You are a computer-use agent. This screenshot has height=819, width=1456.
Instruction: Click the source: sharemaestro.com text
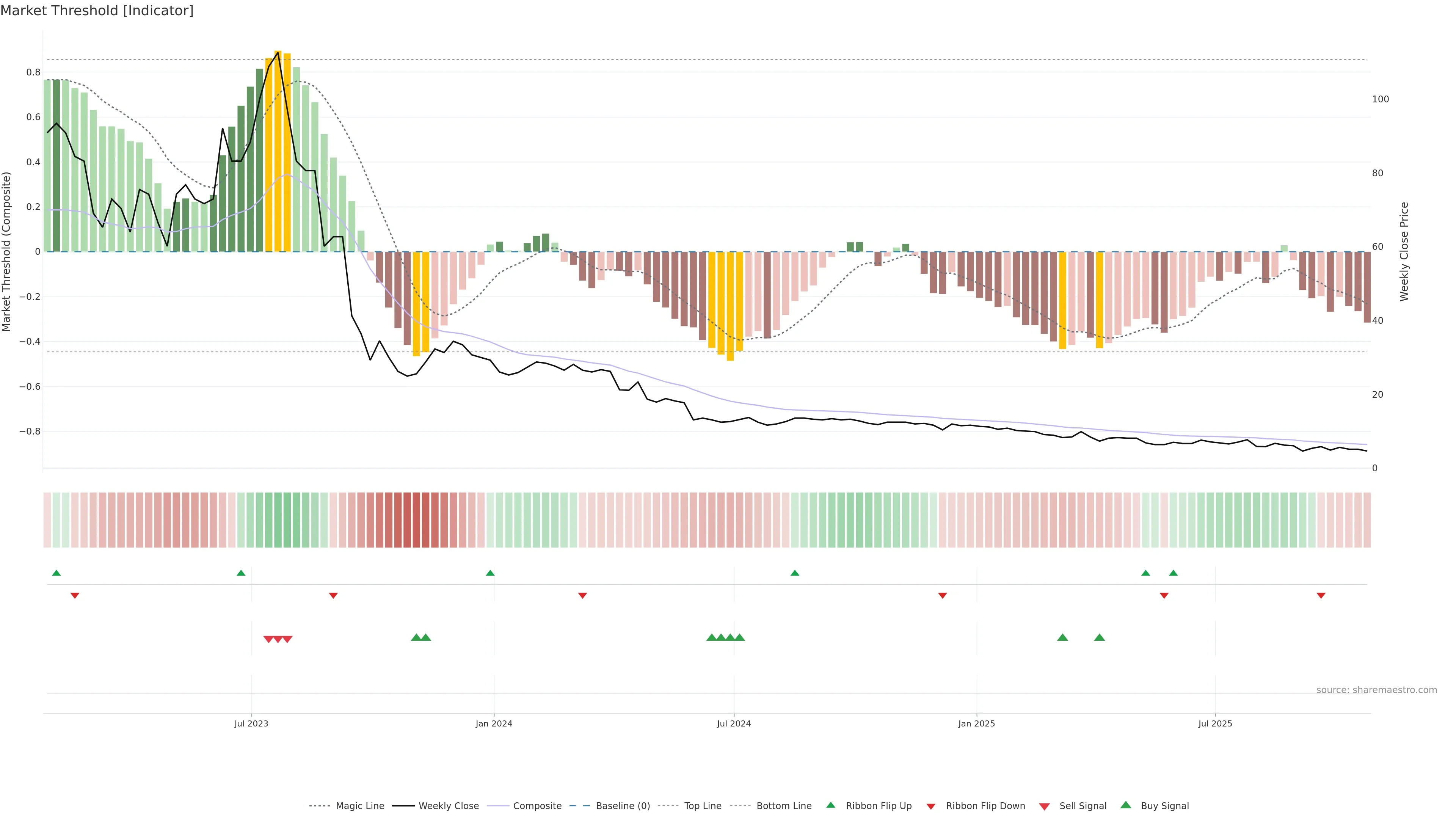coord(1376,690)
